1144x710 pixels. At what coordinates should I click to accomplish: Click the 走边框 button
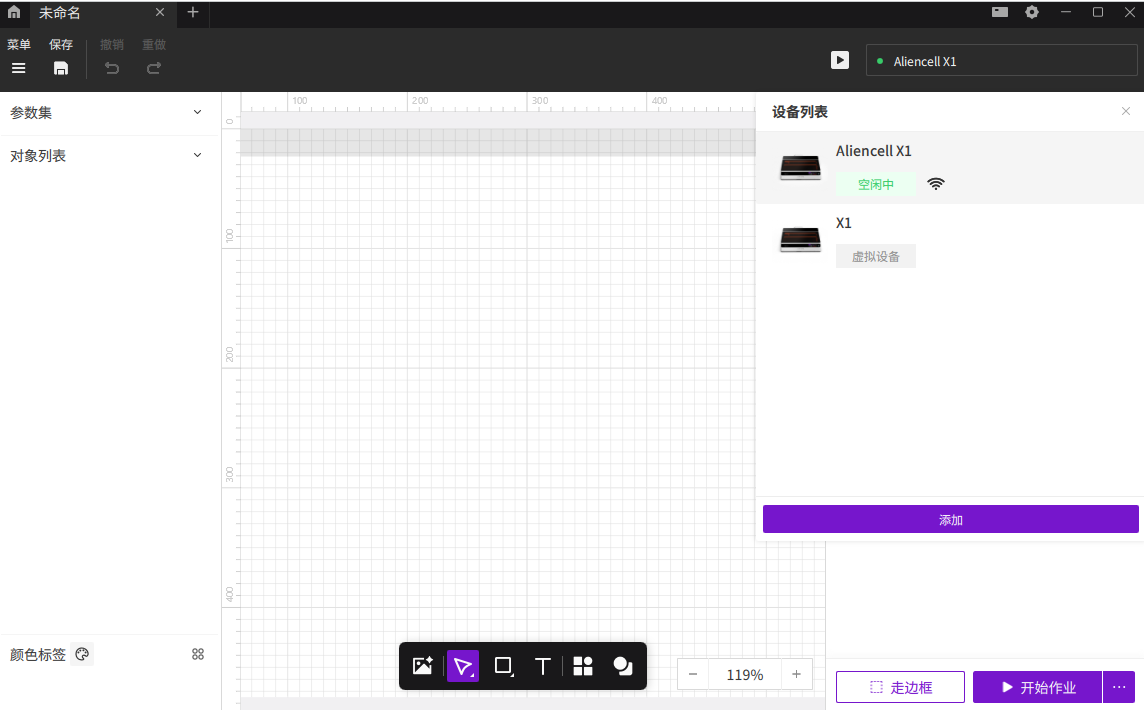900,687
